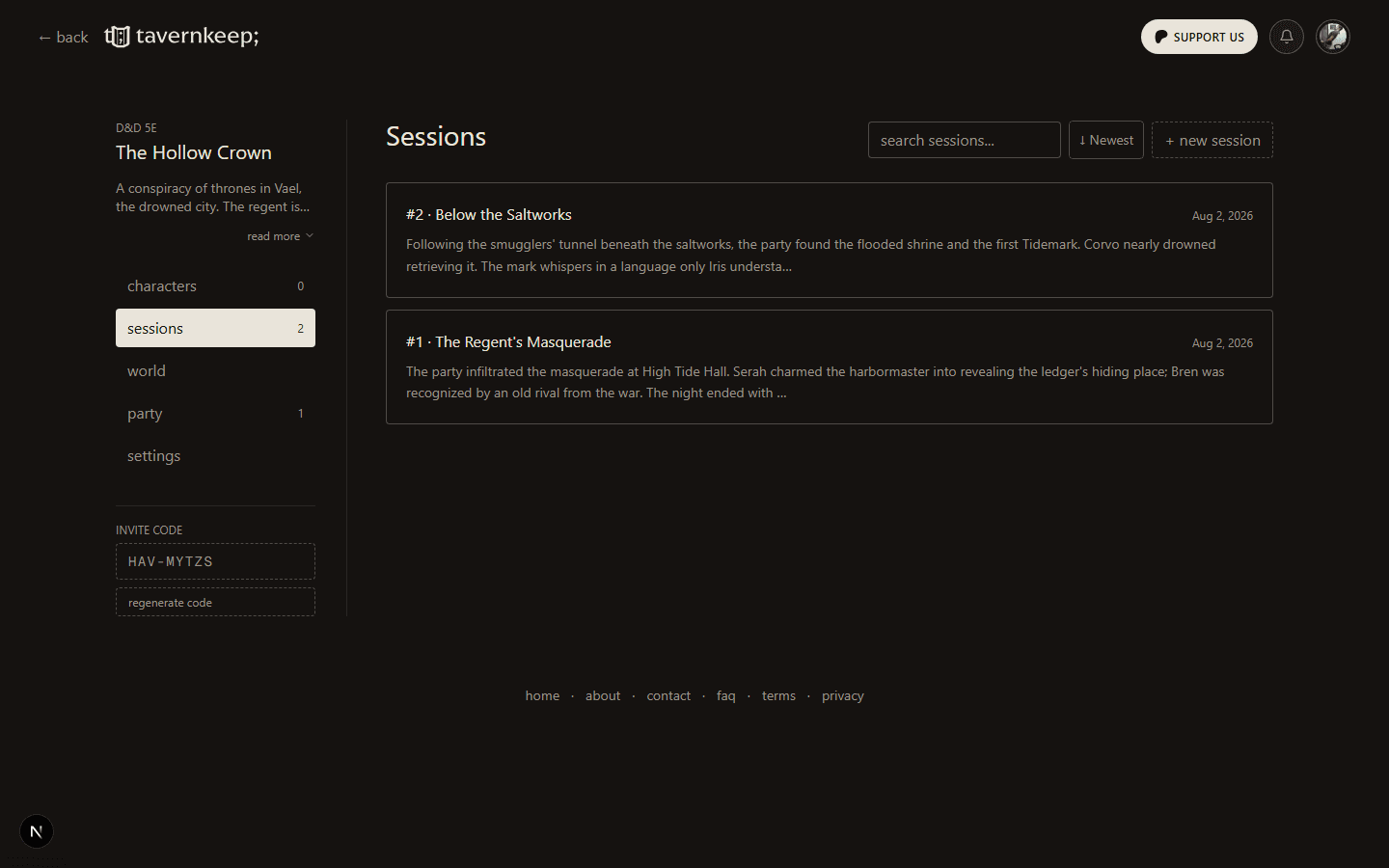Image resolution: width=1389 pixels, height=868 pixels.
Task: Visit the faq footer link
Action: [726, 695]
